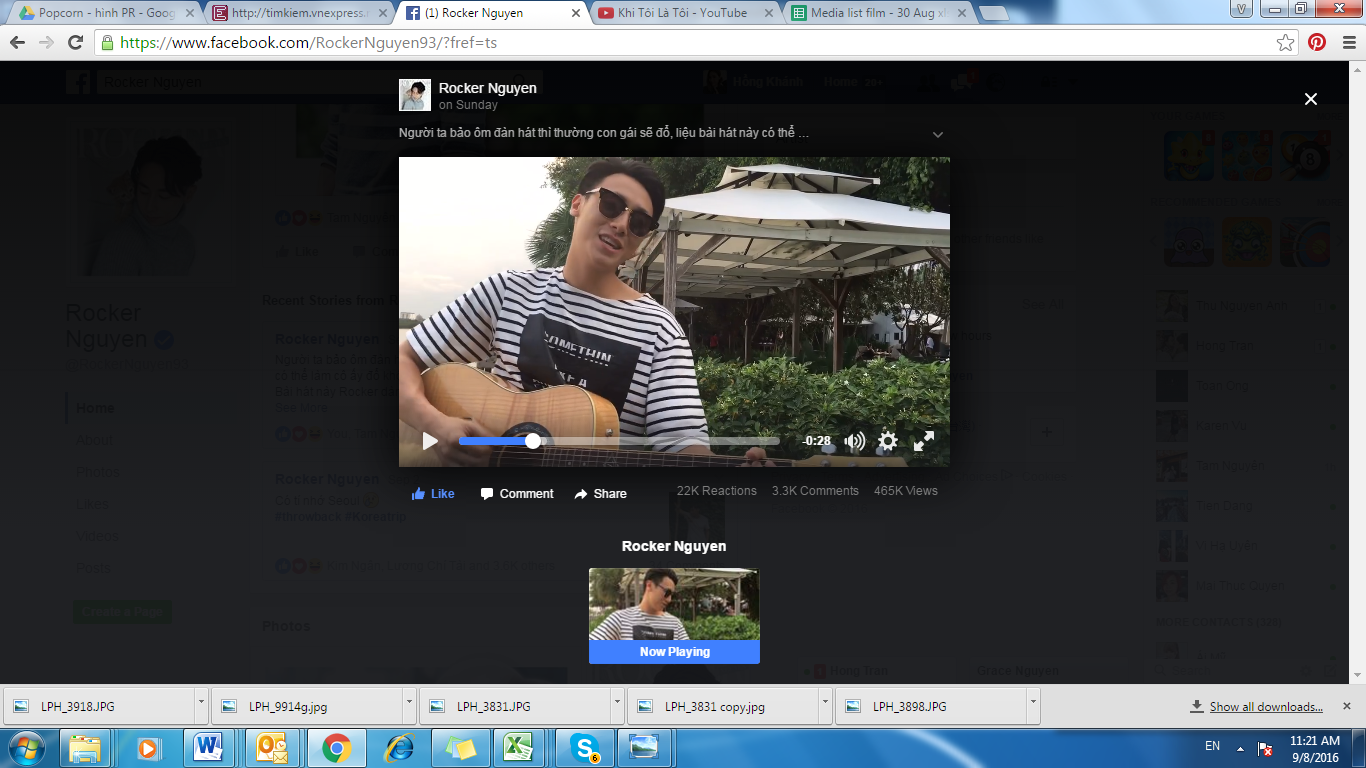Viewport: 1366px width, 768px height.
Task: Reload the page with the refresh icon
Action: click(x=75, y=43)
